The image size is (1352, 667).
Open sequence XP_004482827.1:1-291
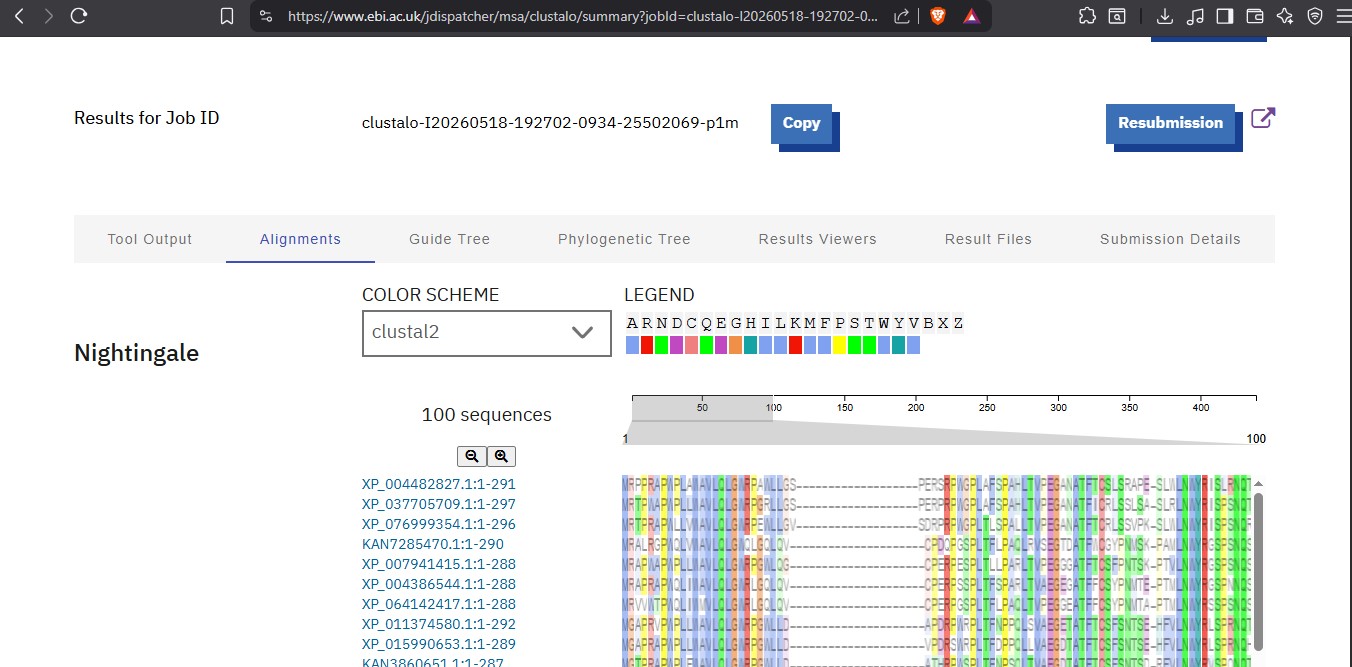point(439,484)
